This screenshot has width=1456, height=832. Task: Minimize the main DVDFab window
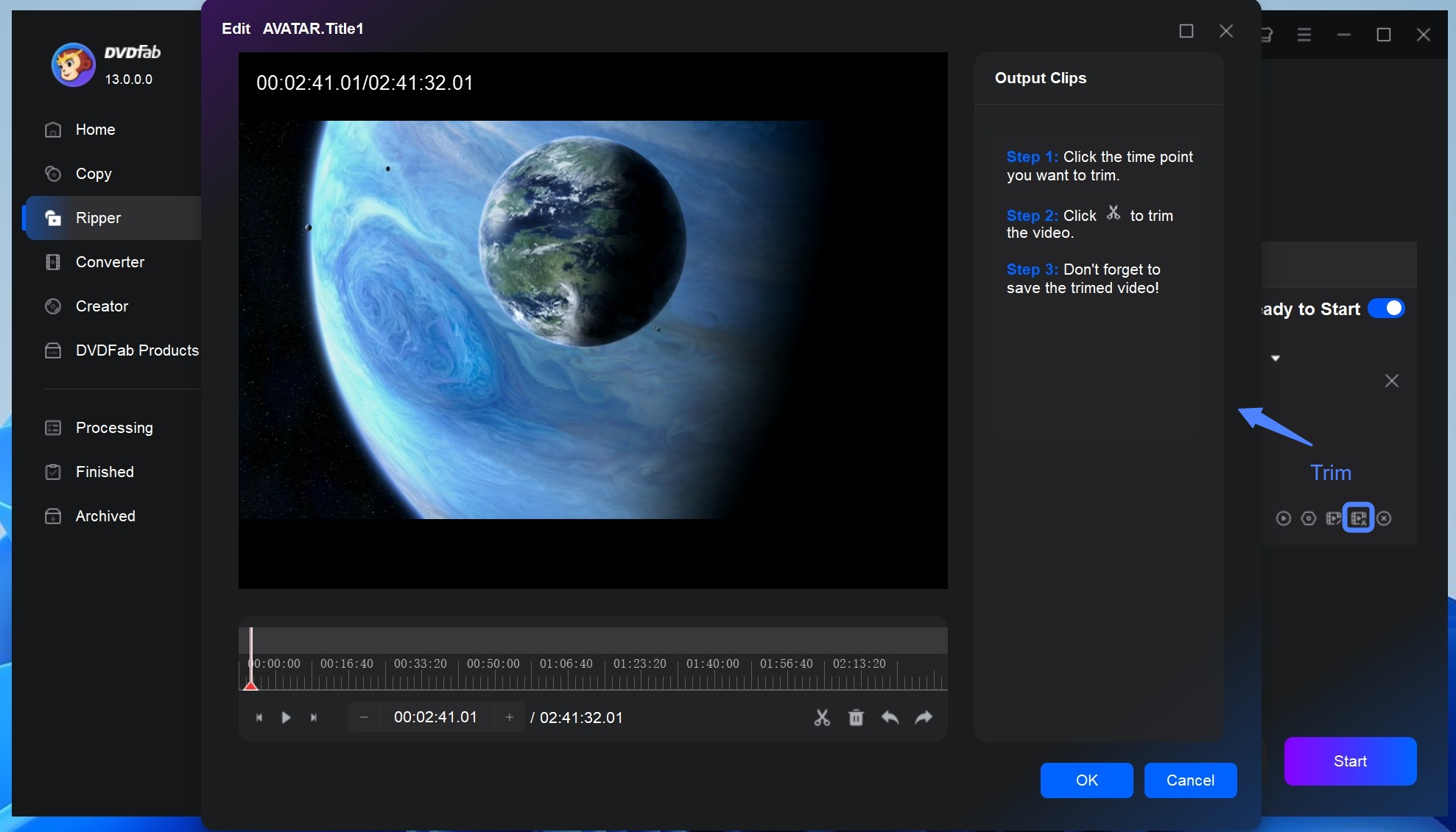tap(1344, 35)
